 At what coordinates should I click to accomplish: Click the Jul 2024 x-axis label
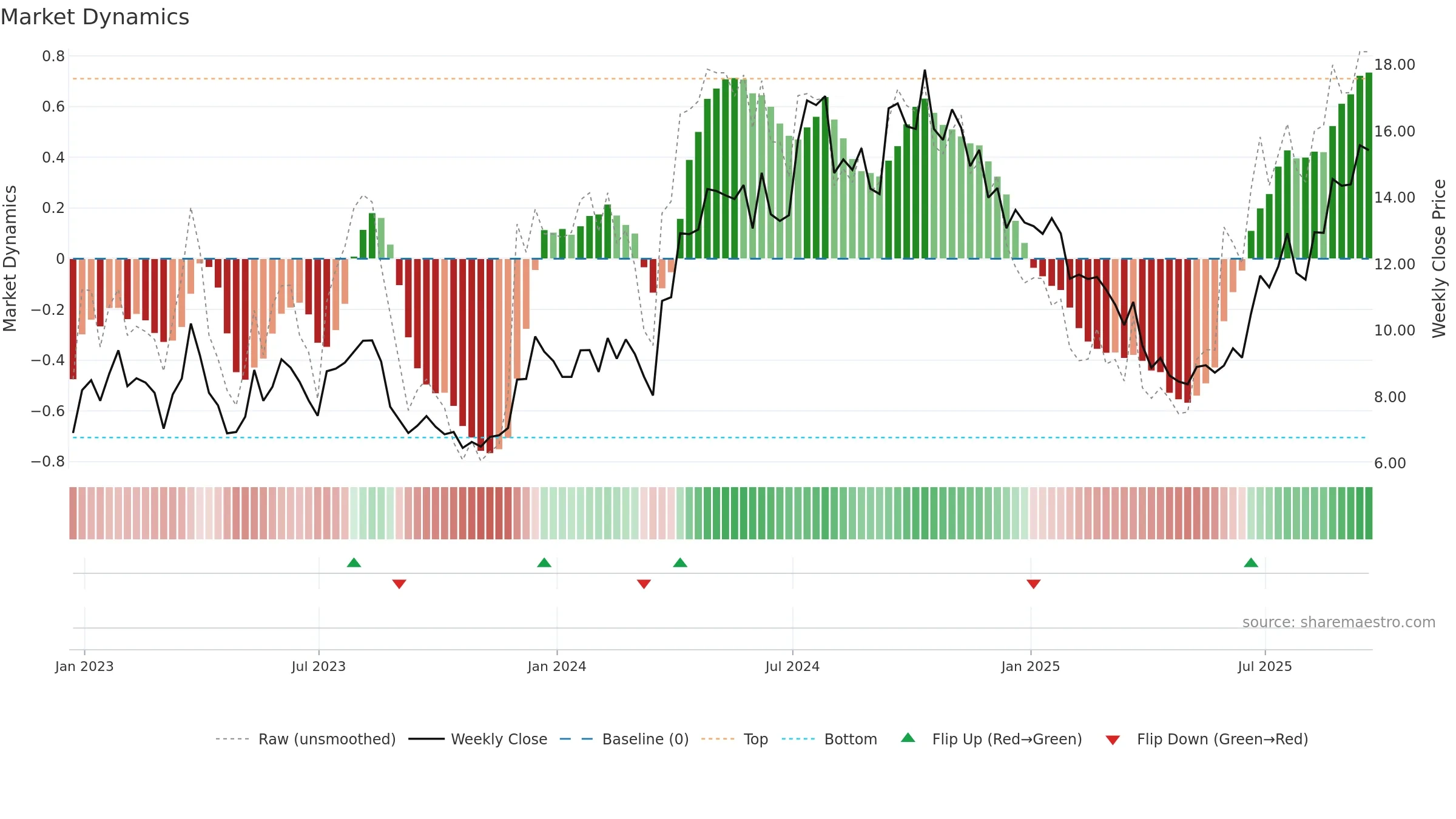tap(792, 666)
